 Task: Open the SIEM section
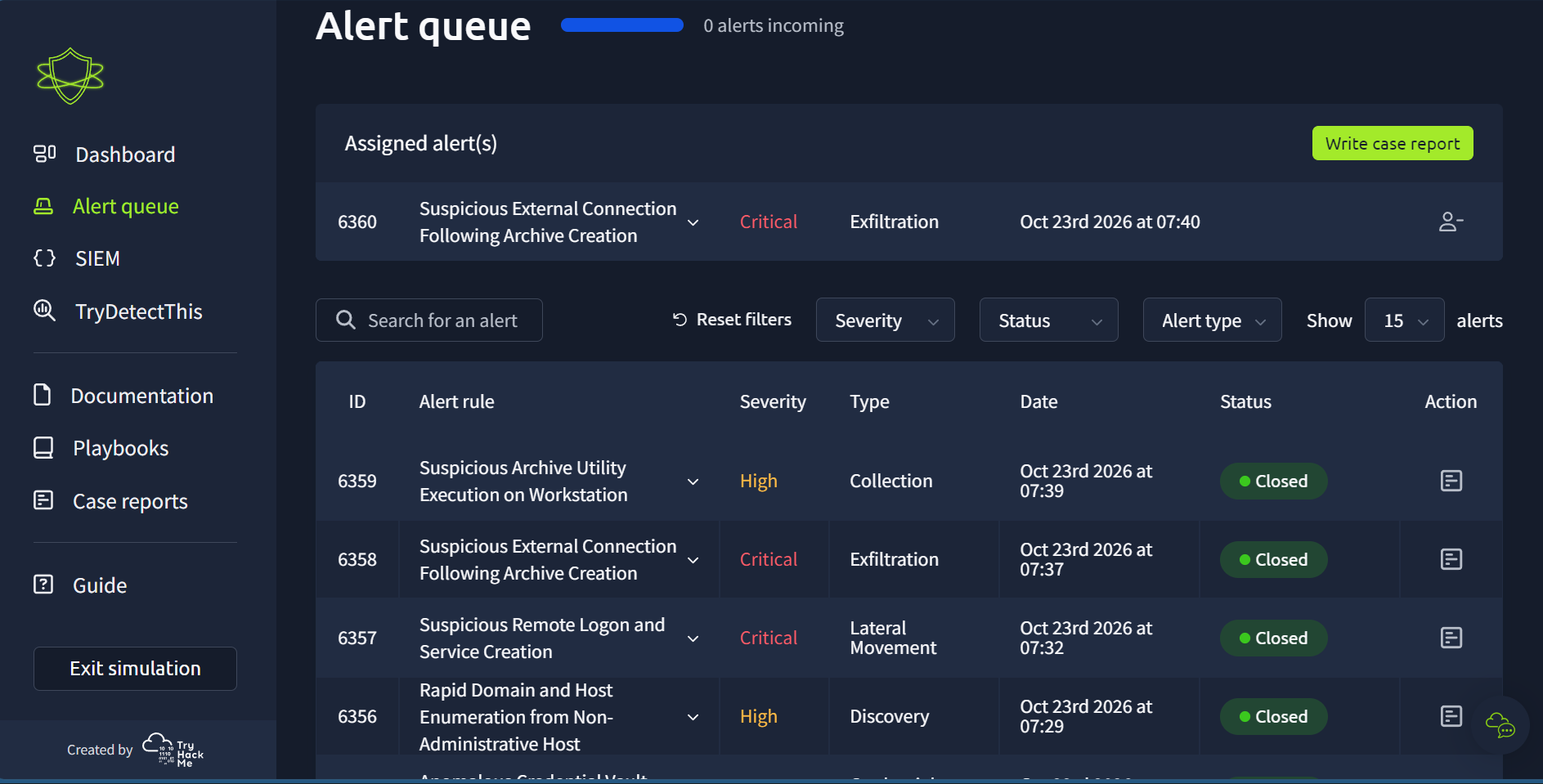tap(97, 258)
